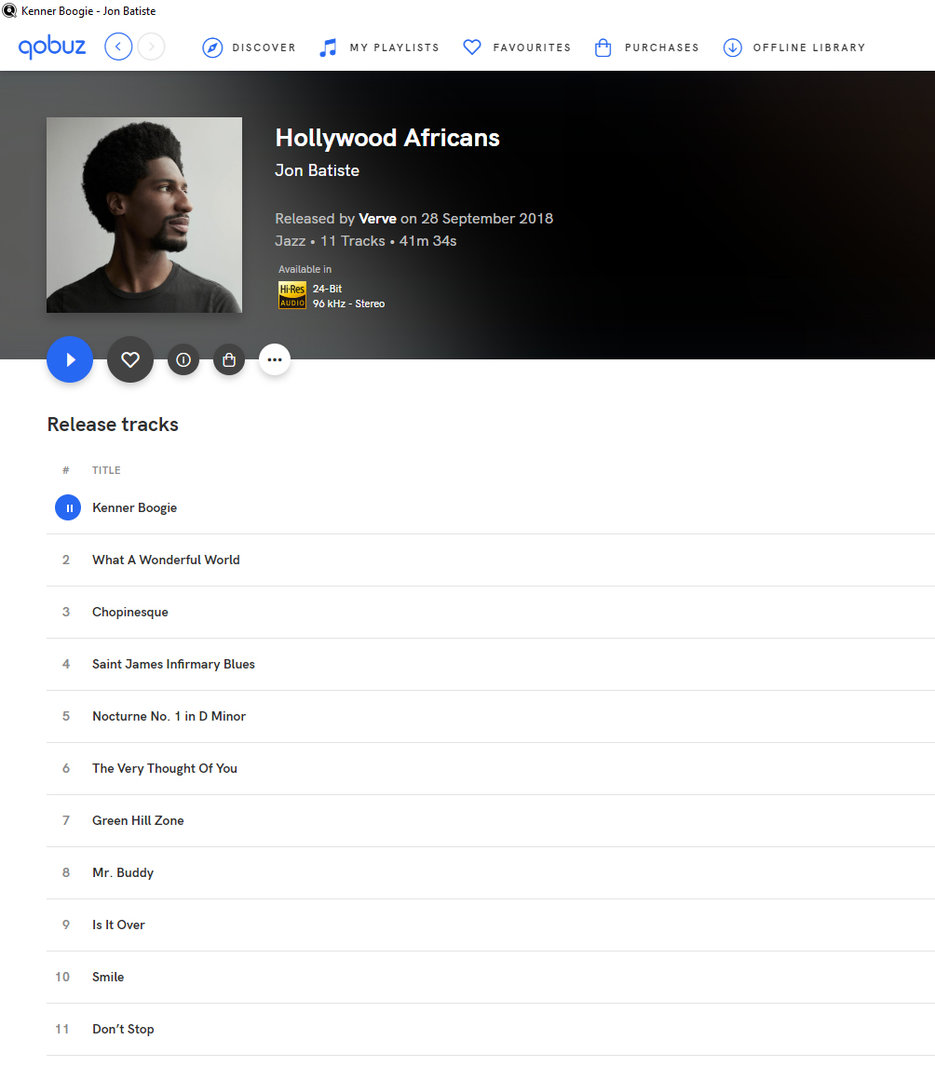The height and width of the screenshot is (1080, 935).
Task: Add album to favourites with heart icon
Action: coord(130,360)
